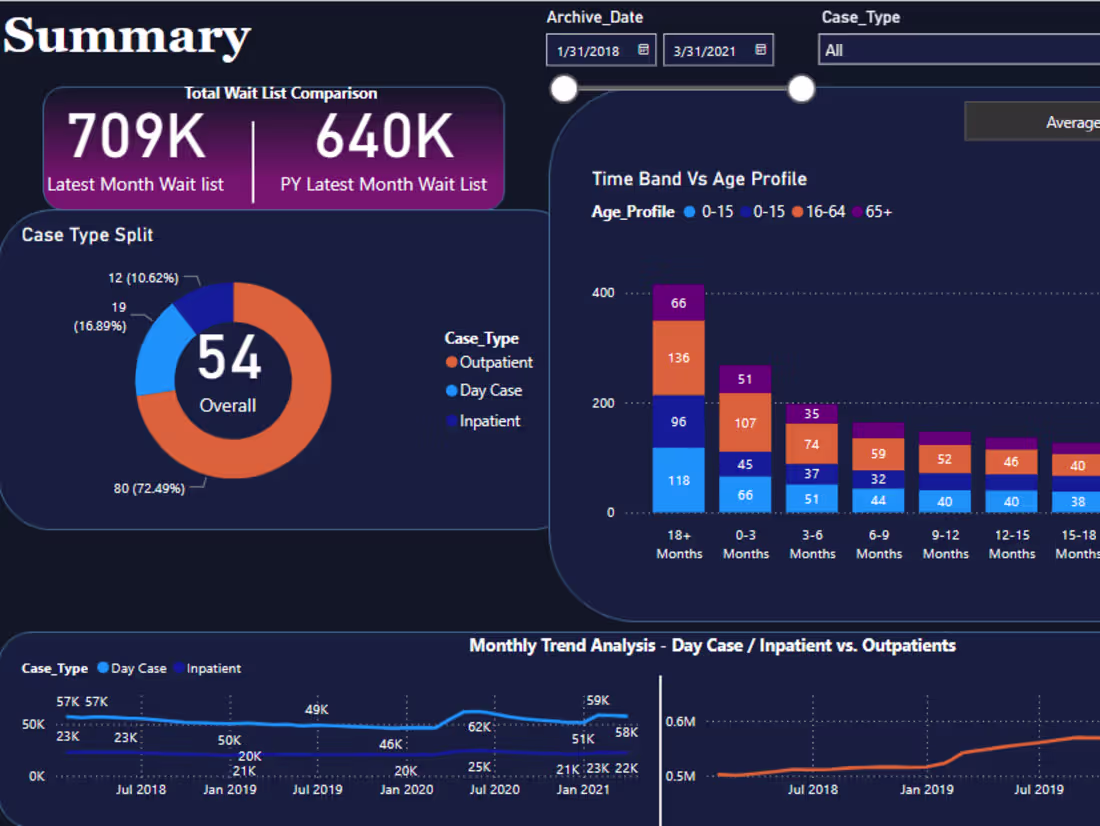Toggle Day Case in the Case Type Split legend
The image size is (1100, 826).
pyautogui.click(x=452, y=390)
